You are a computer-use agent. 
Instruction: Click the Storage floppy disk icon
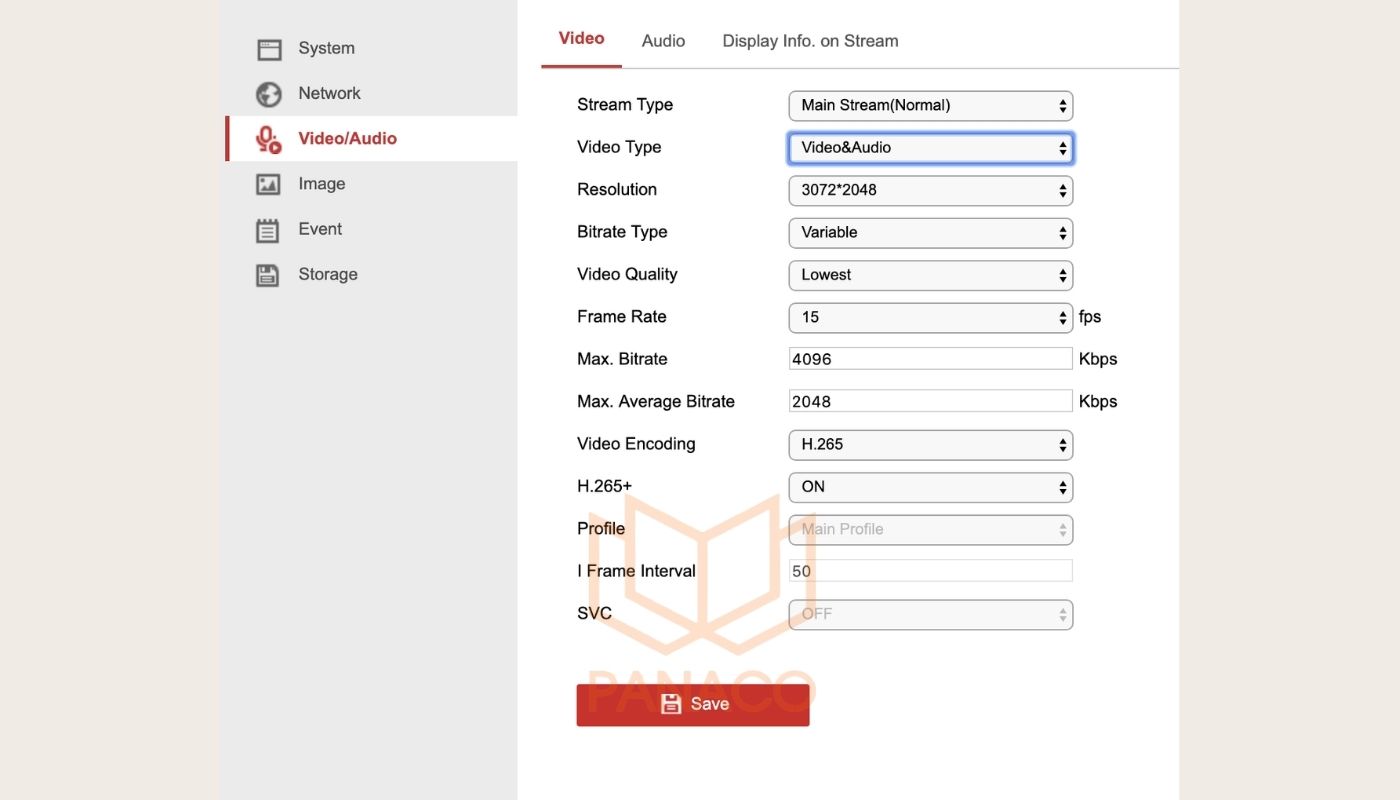[268, 275]
